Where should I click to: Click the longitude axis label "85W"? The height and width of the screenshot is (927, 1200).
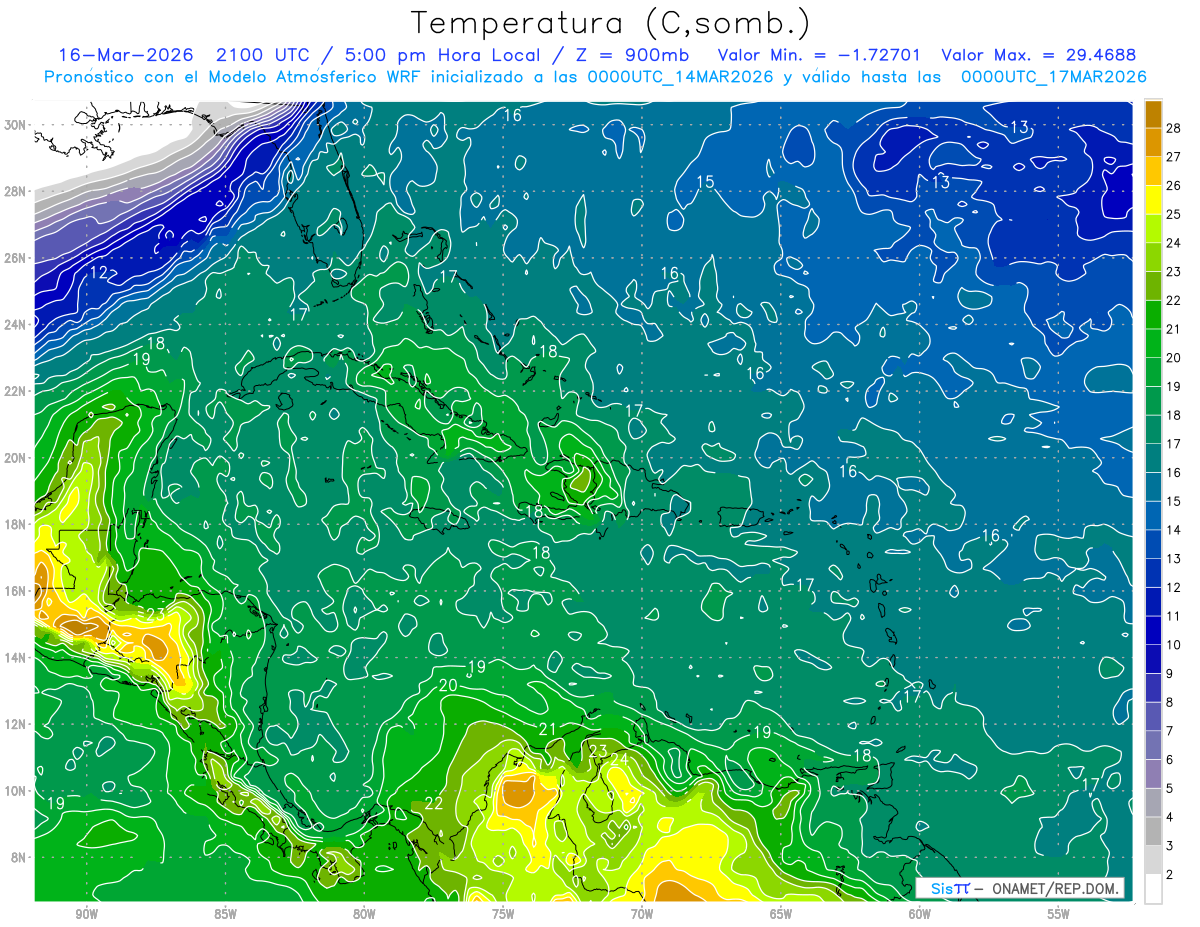tap(225, 913)
